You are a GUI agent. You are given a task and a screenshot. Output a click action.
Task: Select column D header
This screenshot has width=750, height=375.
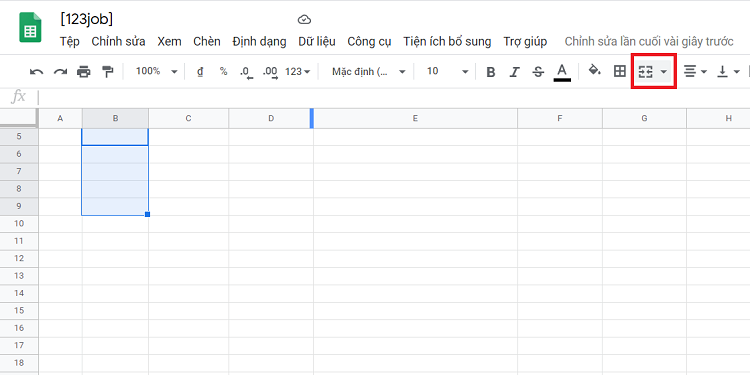point(271,118)
